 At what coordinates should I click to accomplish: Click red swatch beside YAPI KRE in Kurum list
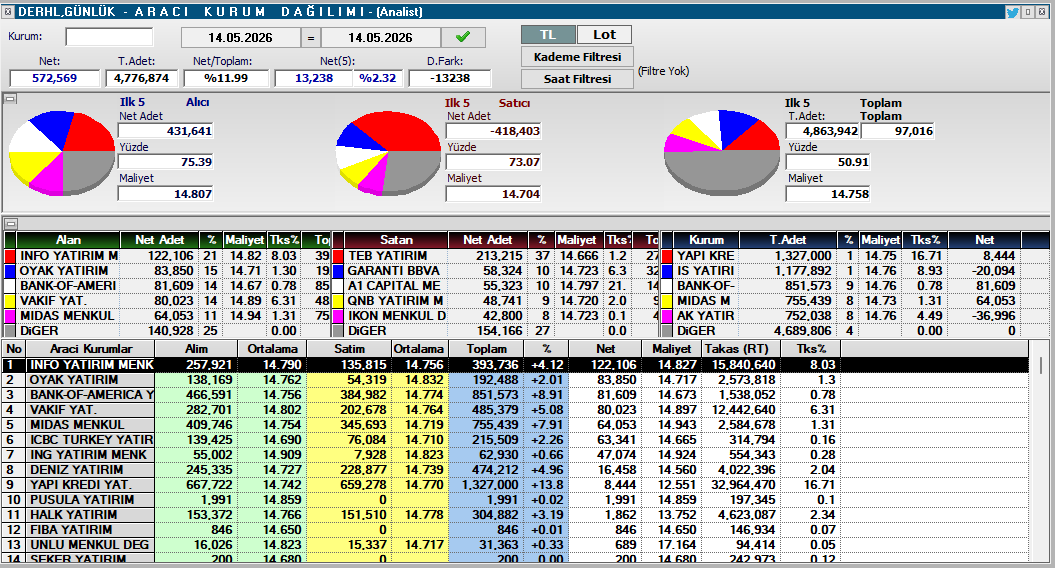click(x=667, y=256)
